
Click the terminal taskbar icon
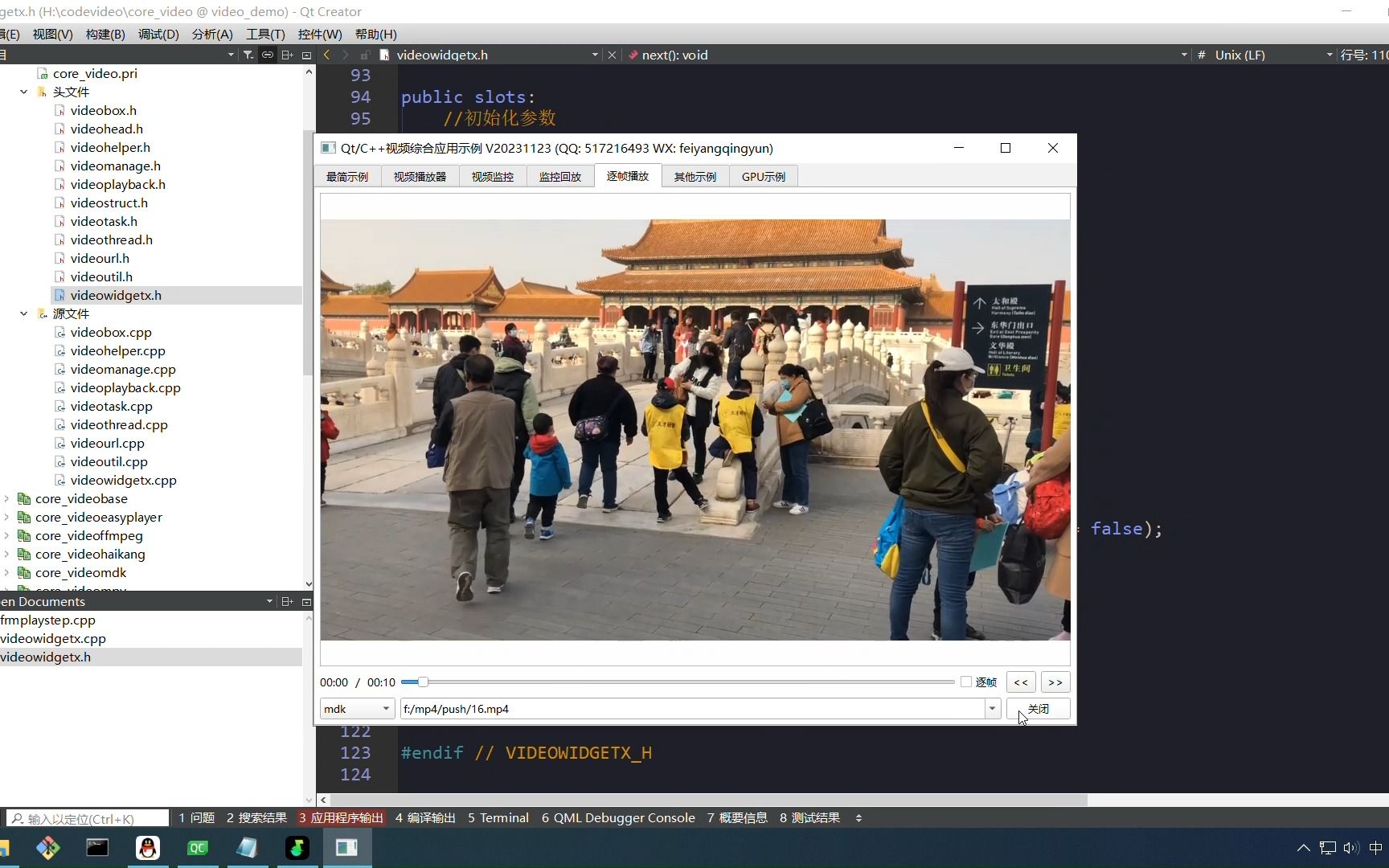[x=97, y=847]
